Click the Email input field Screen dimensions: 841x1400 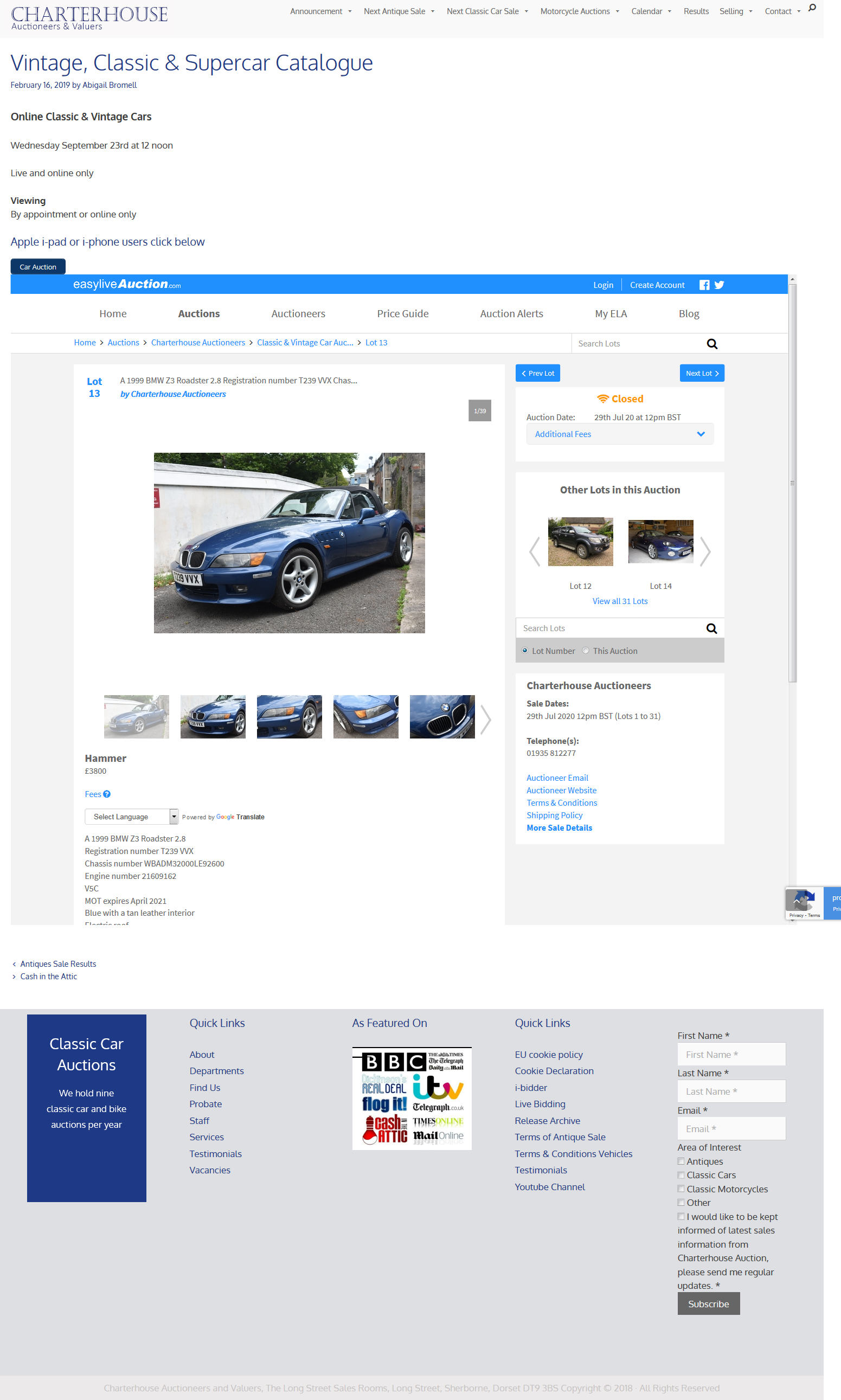(x=731, y=1128)
